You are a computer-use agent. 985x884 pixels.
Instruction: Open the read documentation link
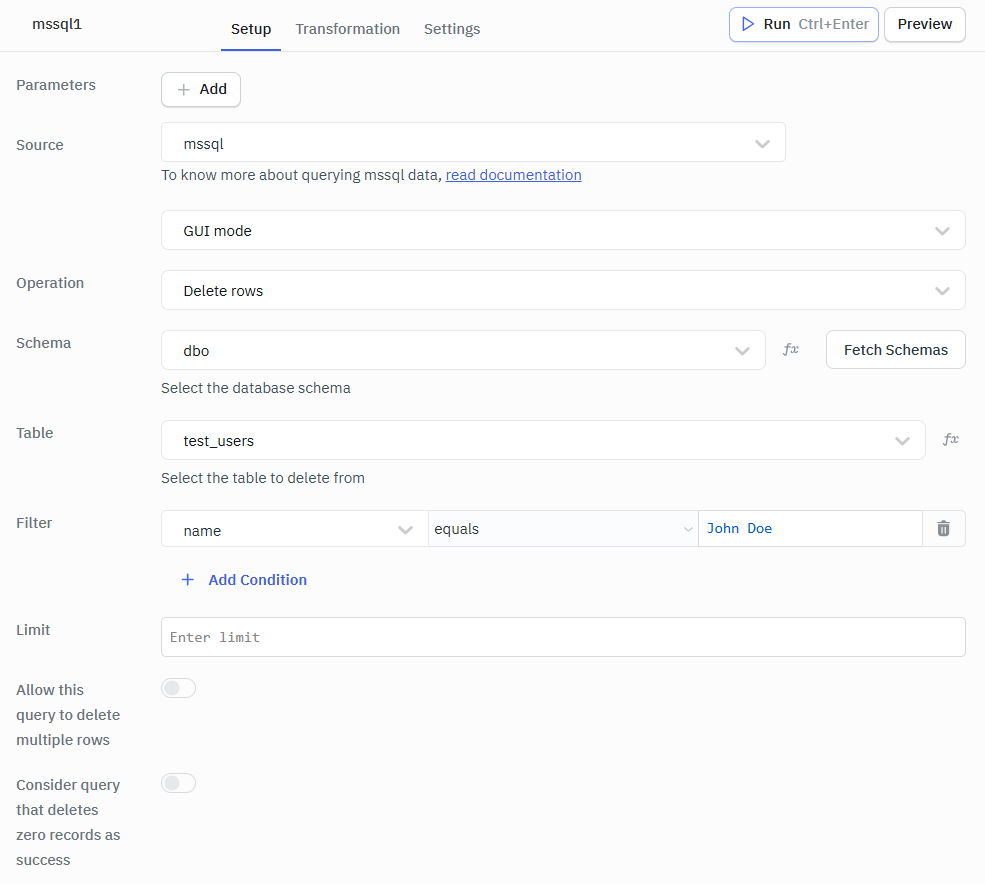point(513,175)
